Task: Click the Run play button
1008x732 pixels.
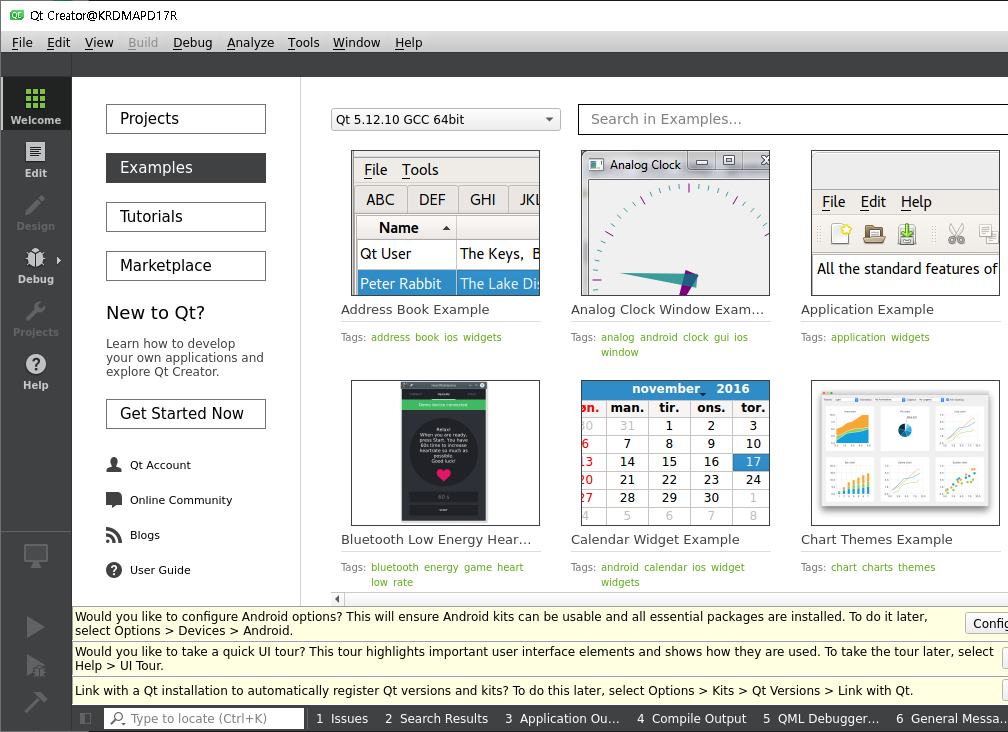Action: click(35, 627)
